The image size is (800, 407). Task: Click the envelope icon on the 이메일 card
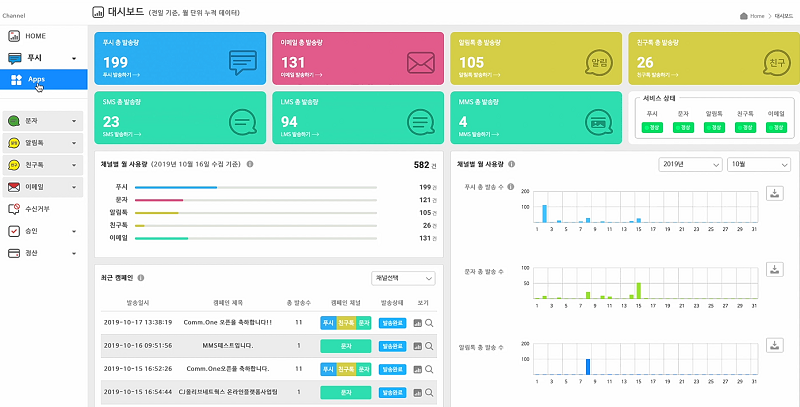pos(420,63)
